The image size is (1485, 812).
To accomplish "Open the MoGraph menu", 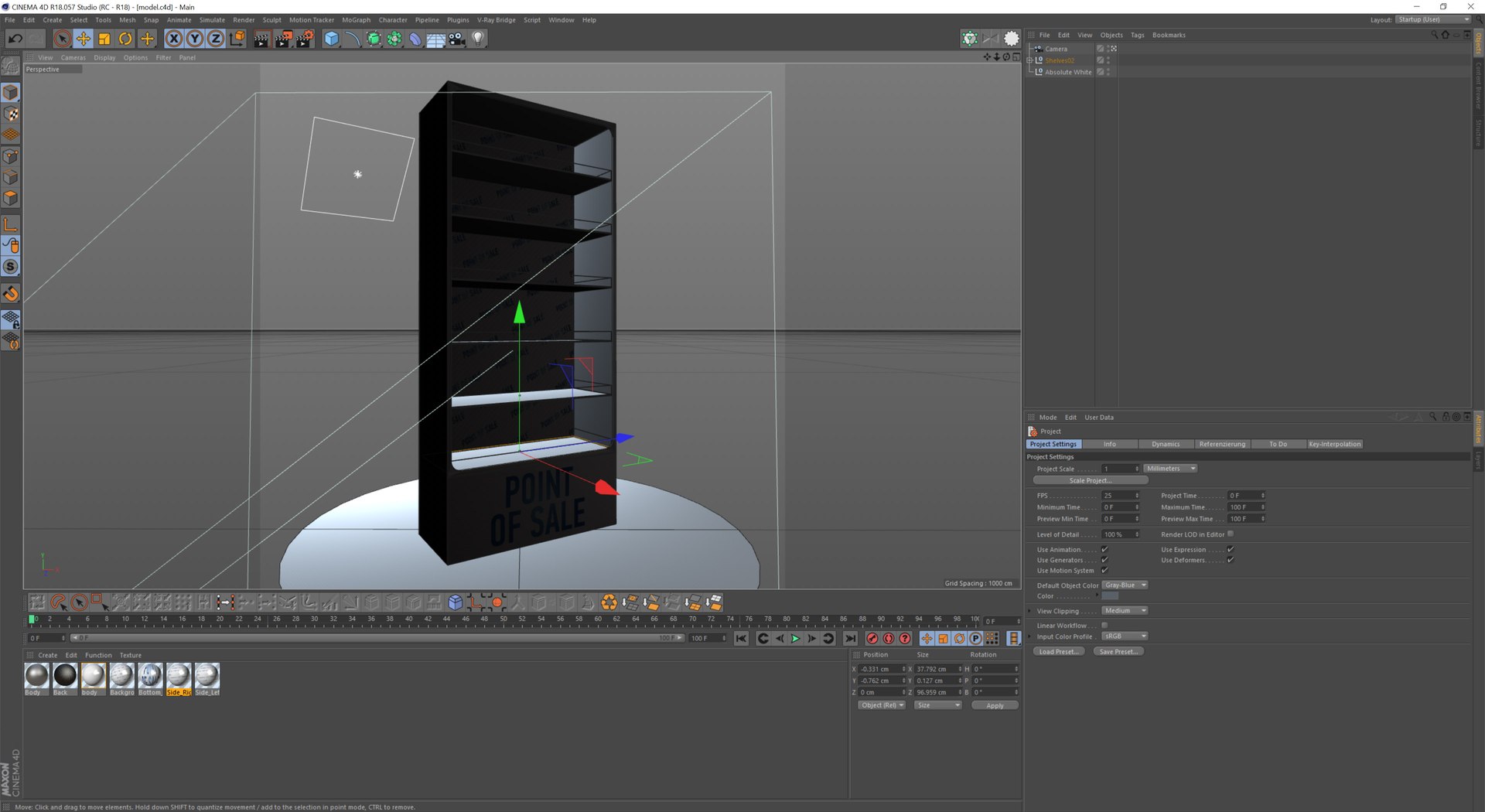I will tap(357, 20).
